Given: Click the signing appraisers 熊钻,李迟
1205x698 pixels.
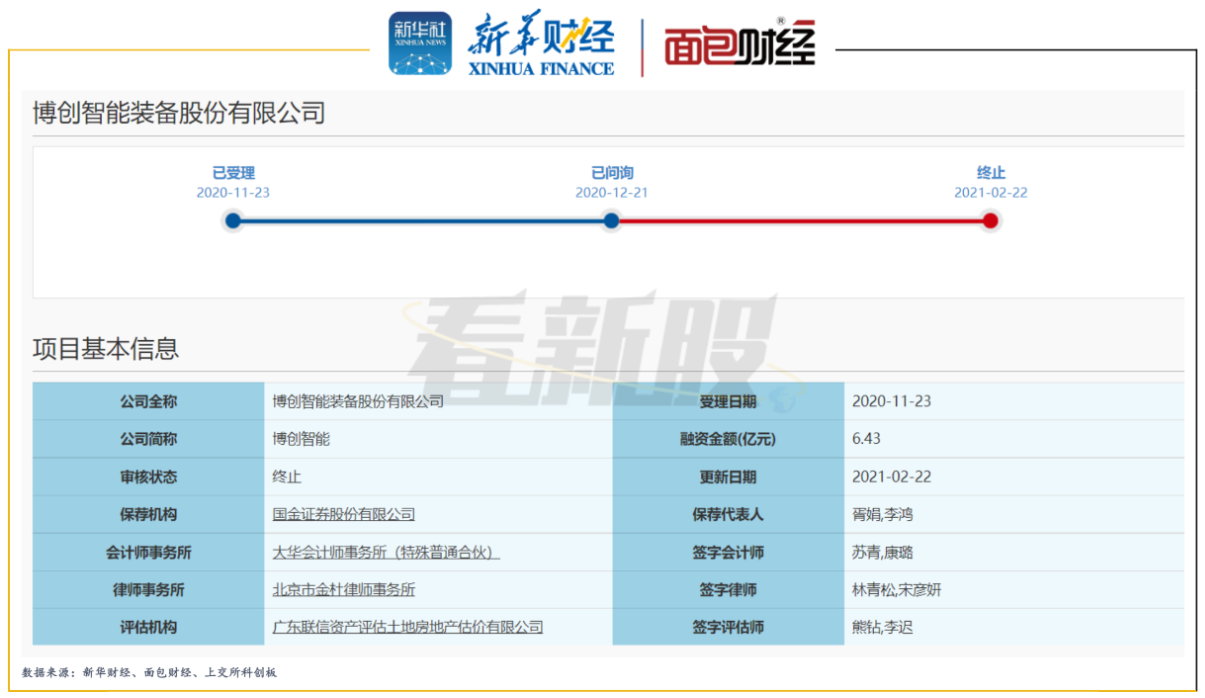Looking at the screenshot, I should (x=882, y=628).
